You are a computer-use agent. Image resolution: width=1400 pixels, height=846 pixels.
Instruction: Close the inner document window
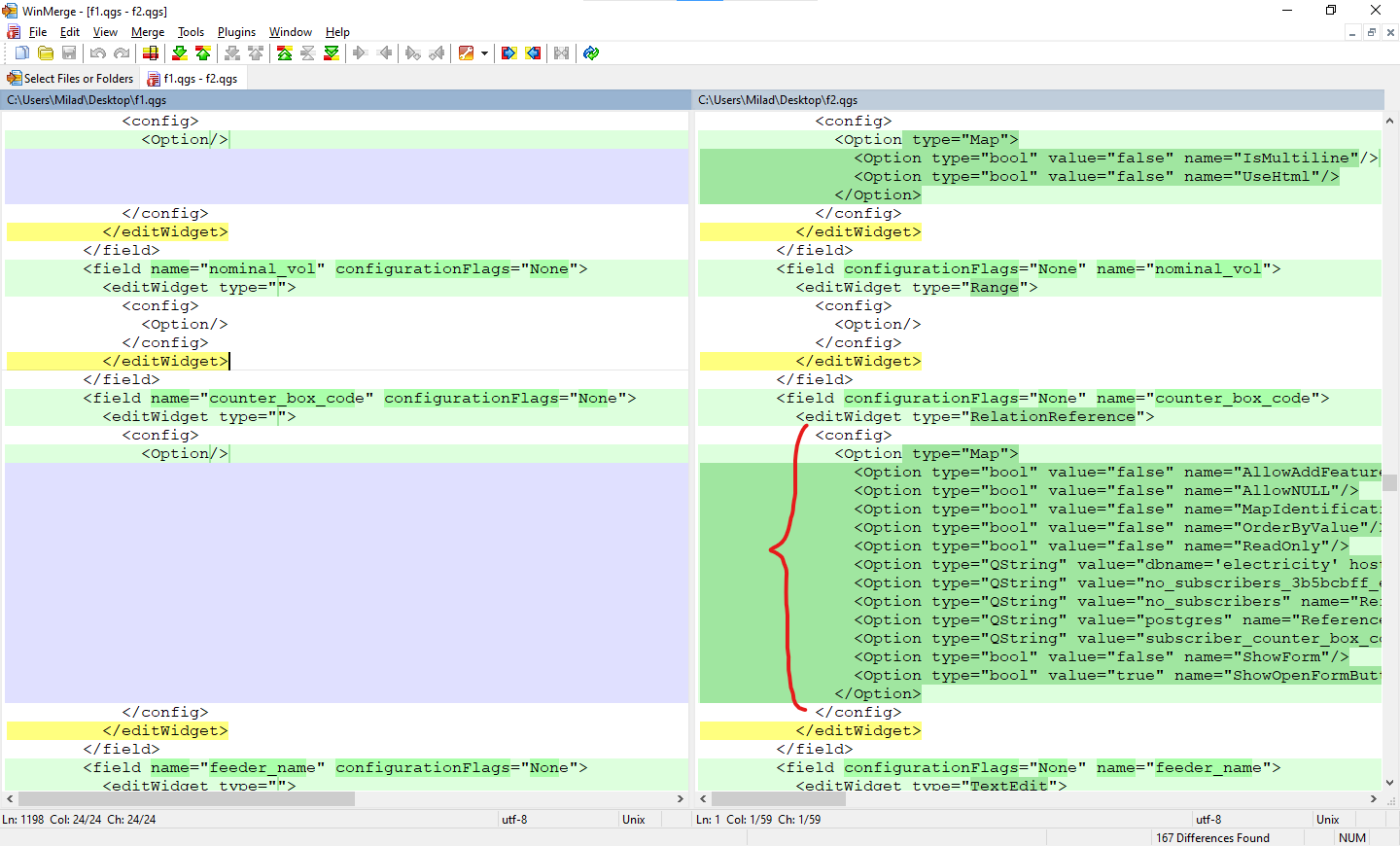click(x=1390, y=32)
